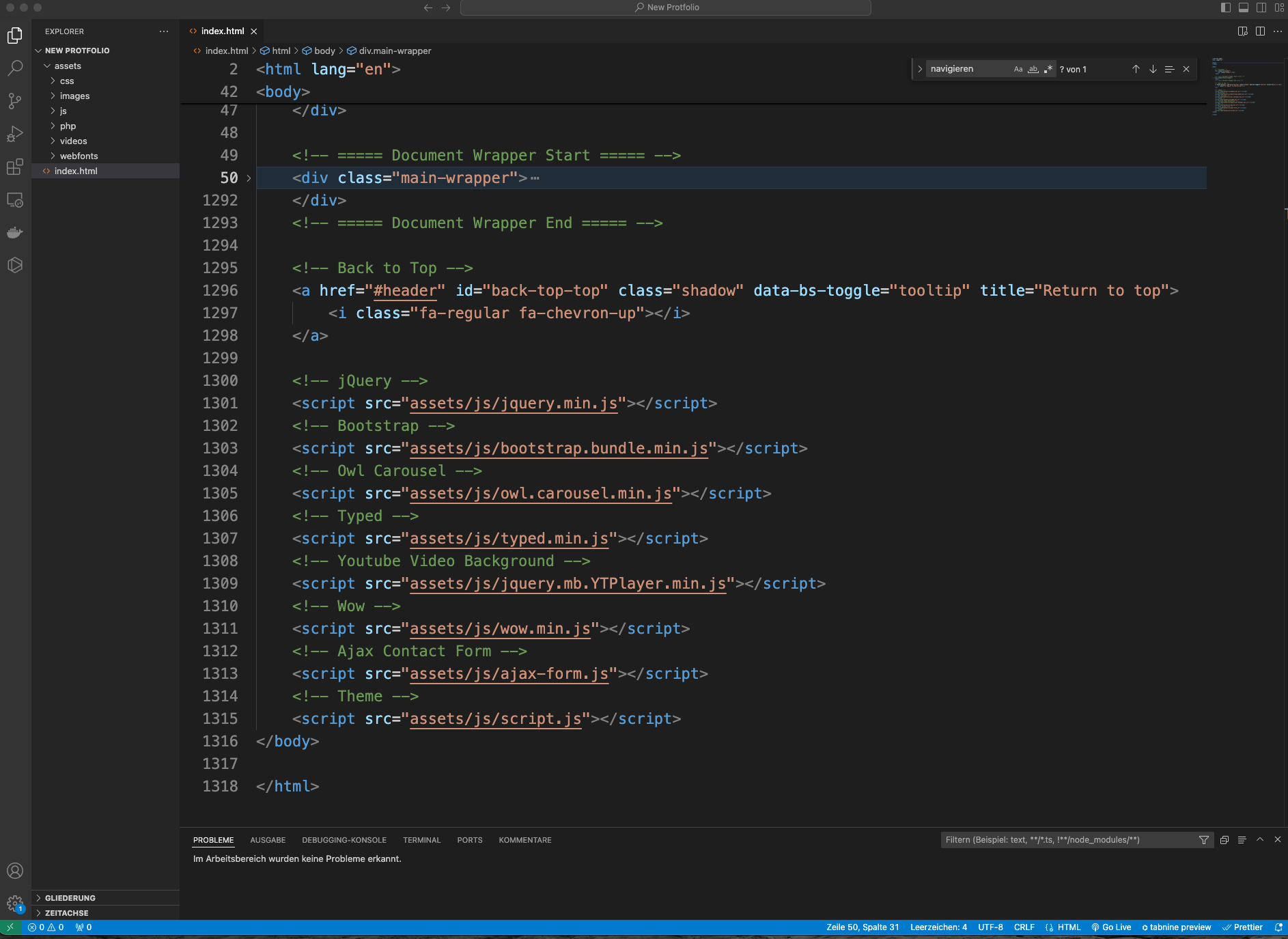Image resolution: width=1288 pixels, height=939 pixels.
Task: Collapse the NEW PROTFOLIO folder section
Action: coord(105,51)
